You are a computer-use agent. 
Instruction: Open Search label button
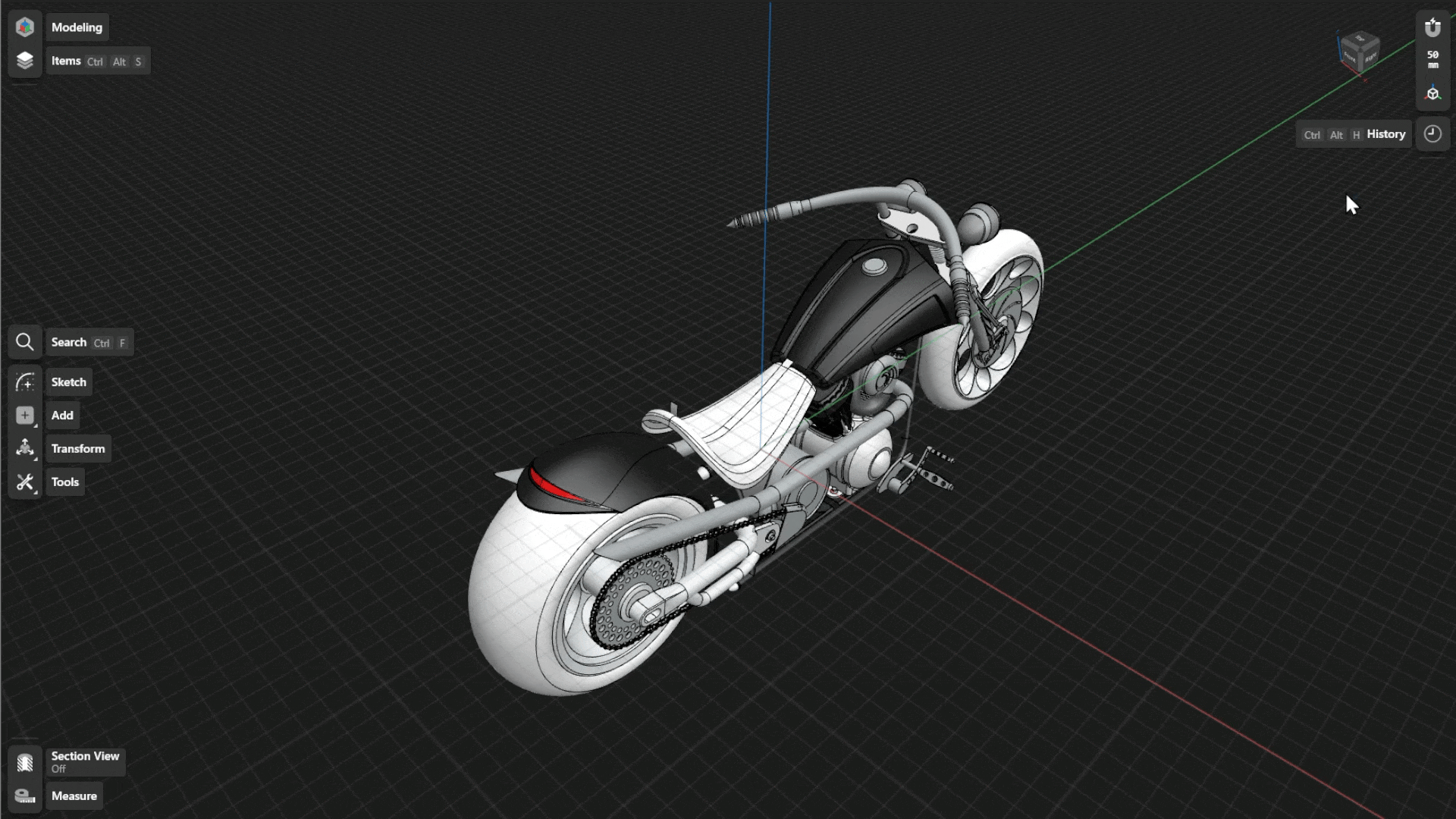click(89, 343)
